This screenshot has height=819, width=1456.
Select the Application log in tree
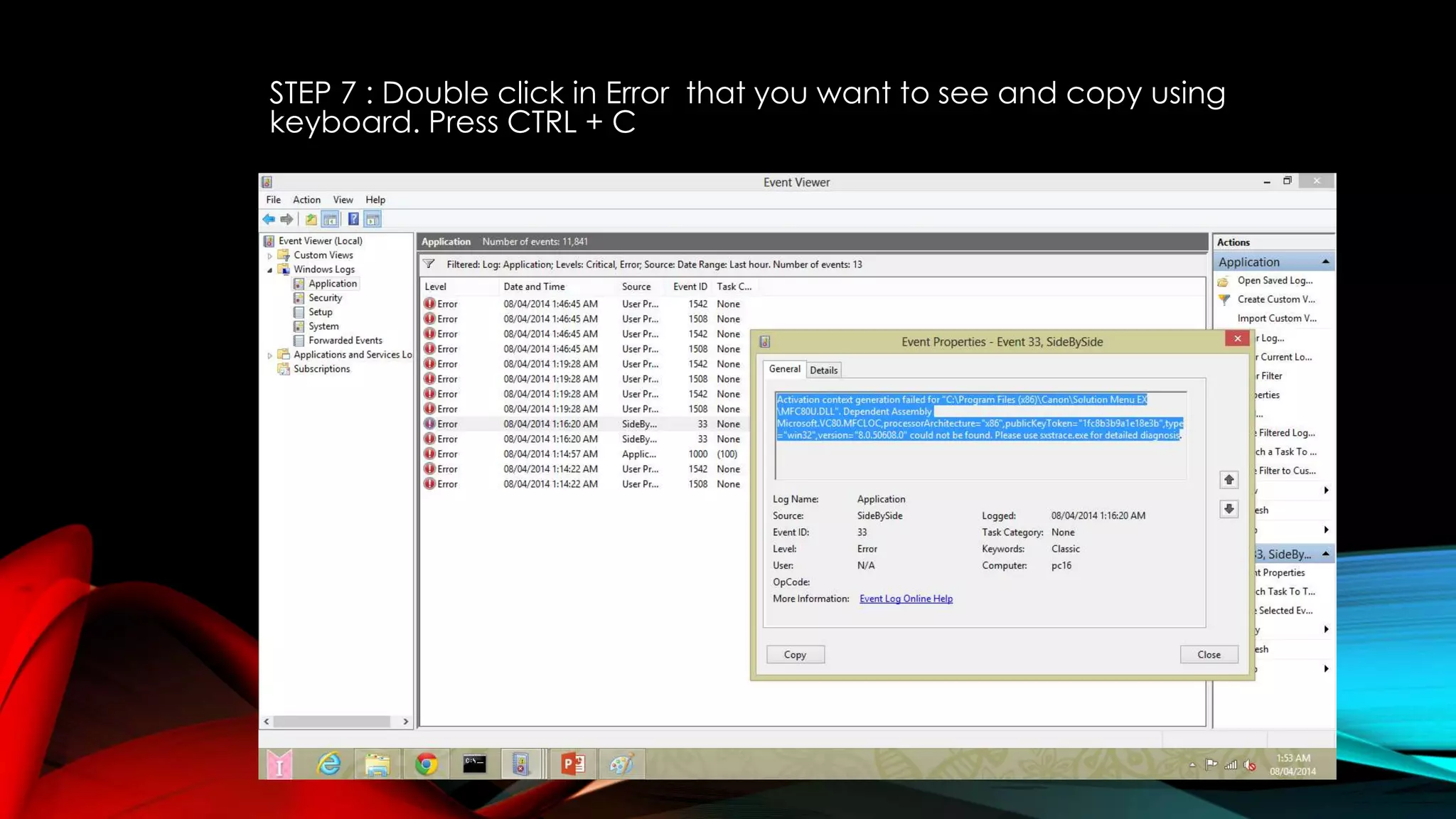coord(332,284)
